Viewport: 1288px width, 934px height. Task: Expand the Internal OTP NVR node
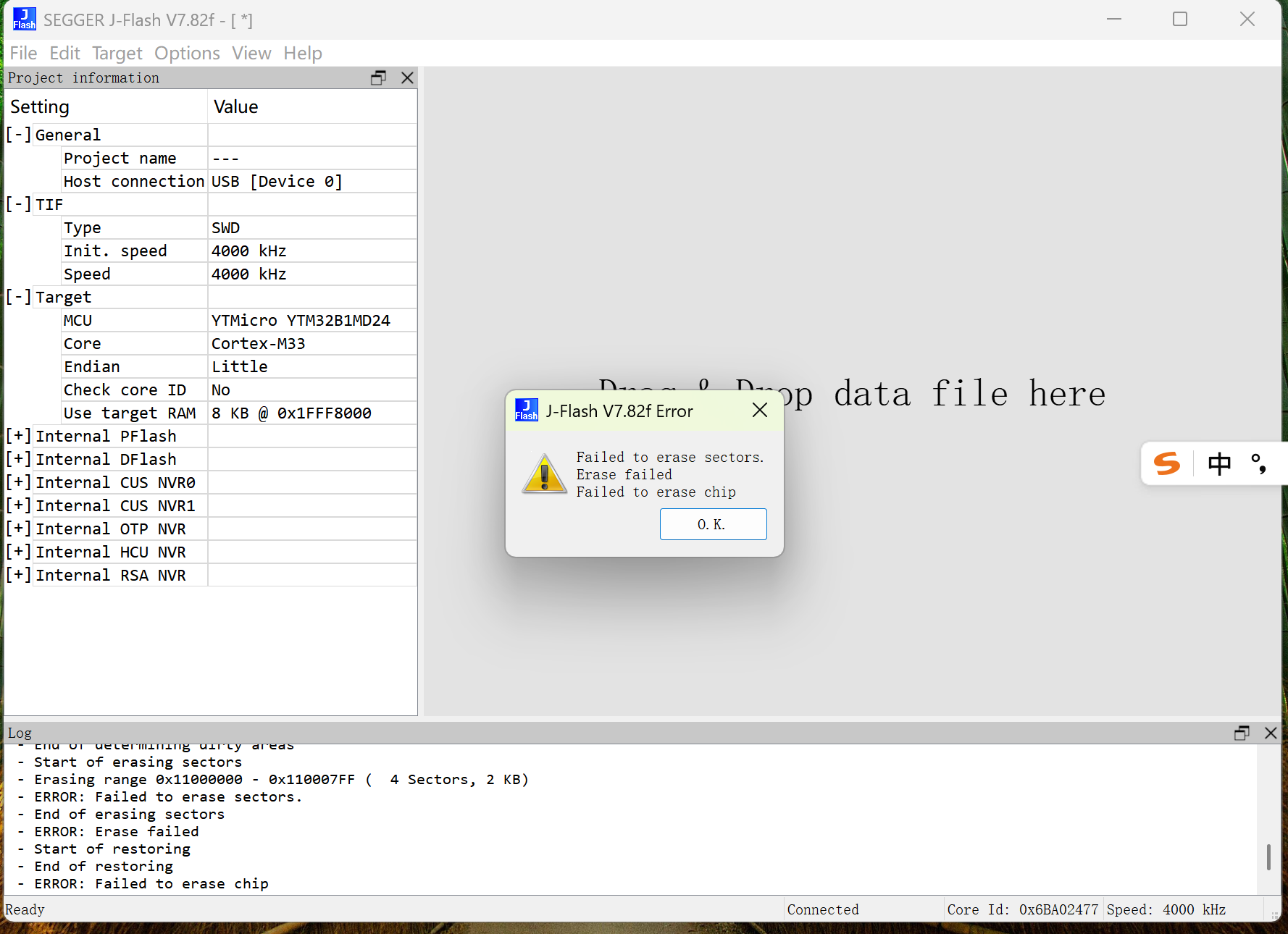tap(19, 529)
